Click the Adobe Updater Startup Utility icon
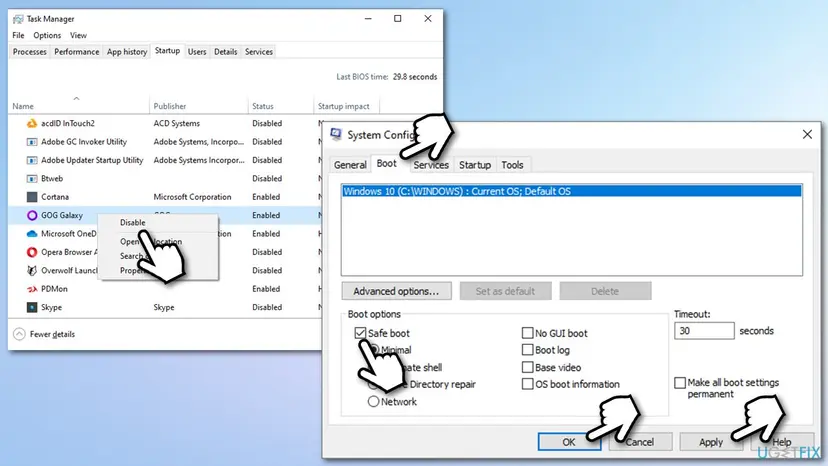Screen dimensions: 828x466 coord(32,160)
